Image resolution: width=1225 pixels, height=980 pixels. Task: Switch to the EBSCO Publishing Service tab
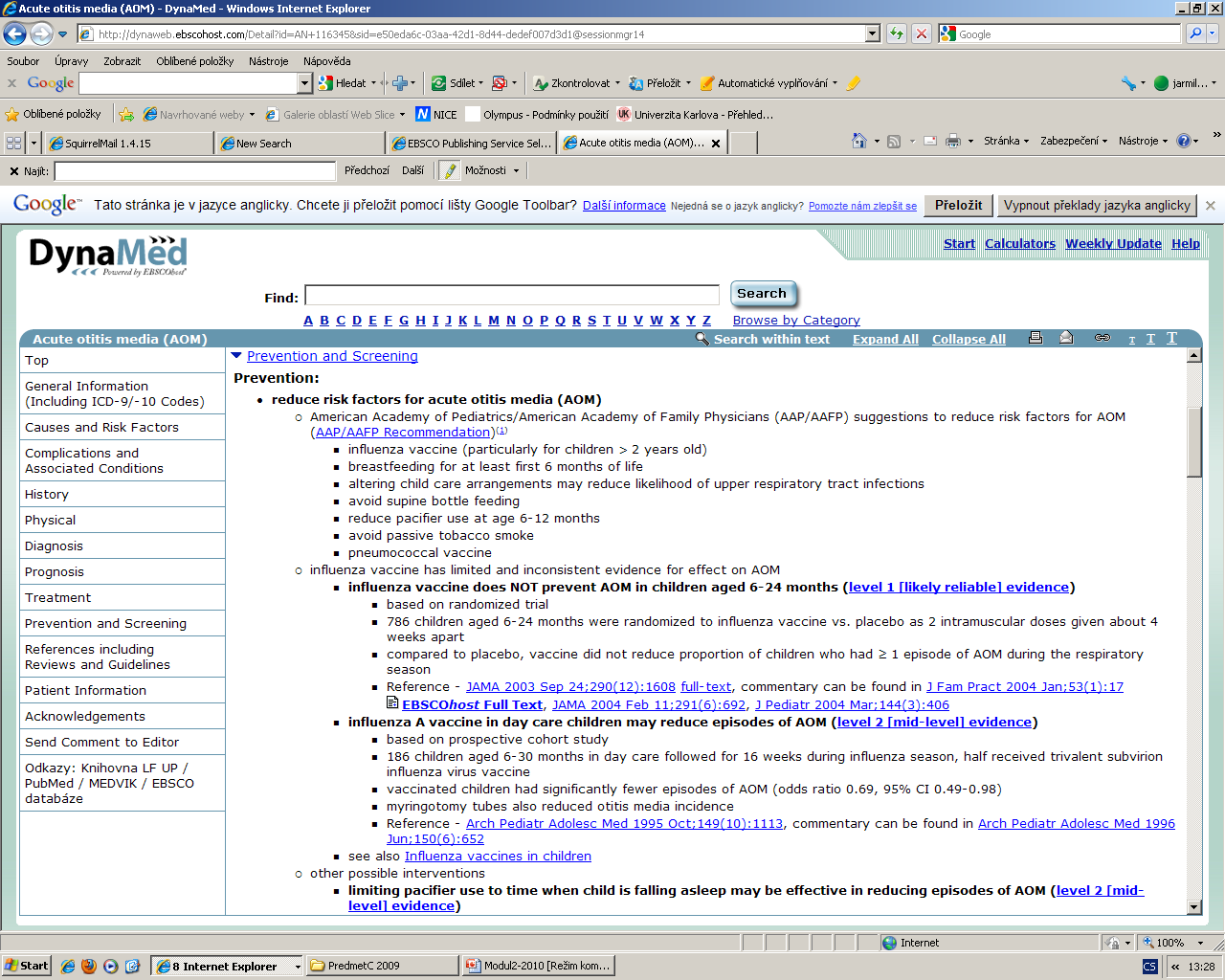[x=471, y=144]
